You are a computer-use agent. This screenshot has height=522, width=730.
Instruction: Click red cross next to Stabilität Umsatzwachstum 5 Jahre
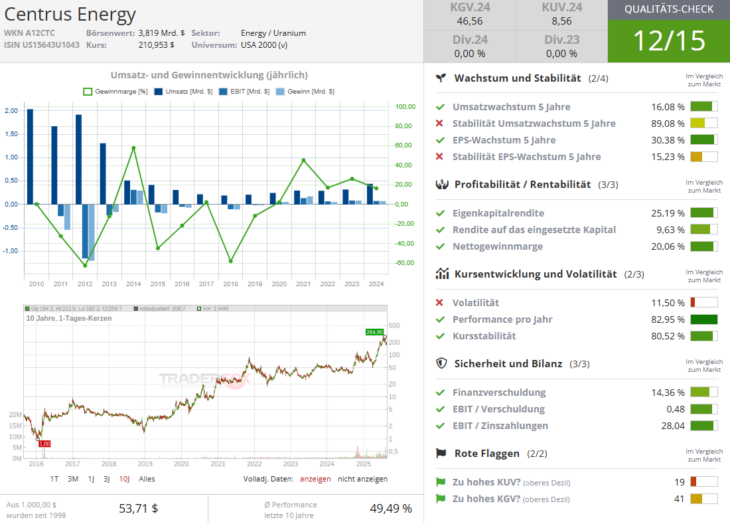(439, 123)
